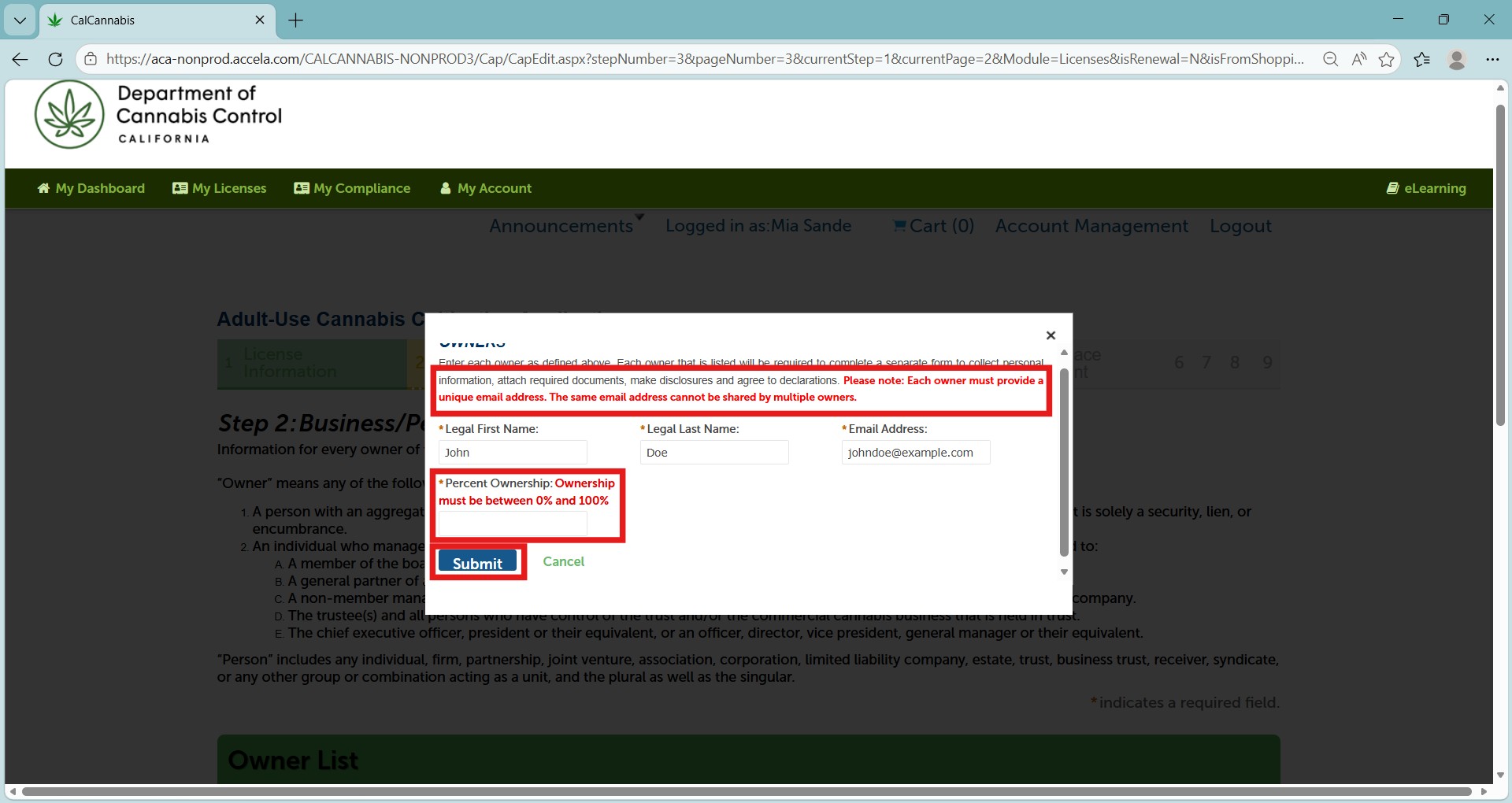The height and width of the screenshot is (803, 1512).
Task: Cancel the owner entry dialog
Action: pyautogui.click(x=563, y=561)
